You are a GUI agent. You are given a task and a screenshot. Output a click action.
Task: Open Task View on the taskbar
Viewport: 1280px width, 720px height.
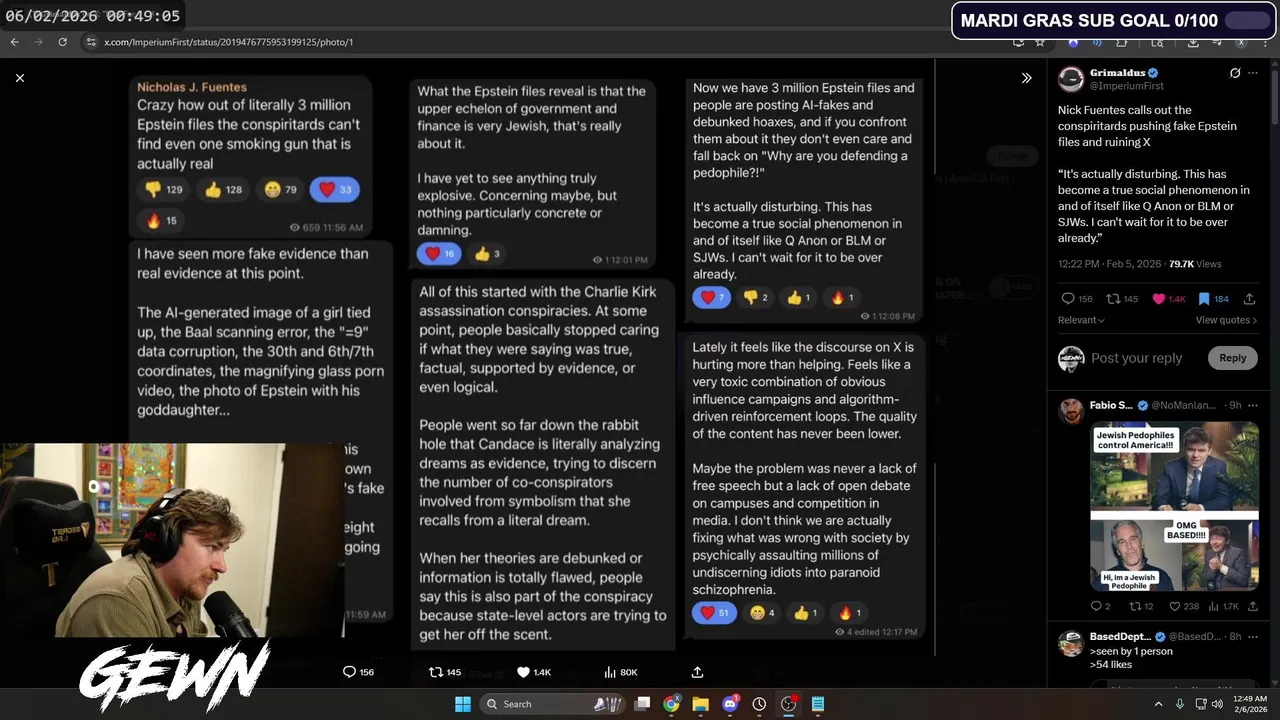pyautogui.click(x=642, y=704)
